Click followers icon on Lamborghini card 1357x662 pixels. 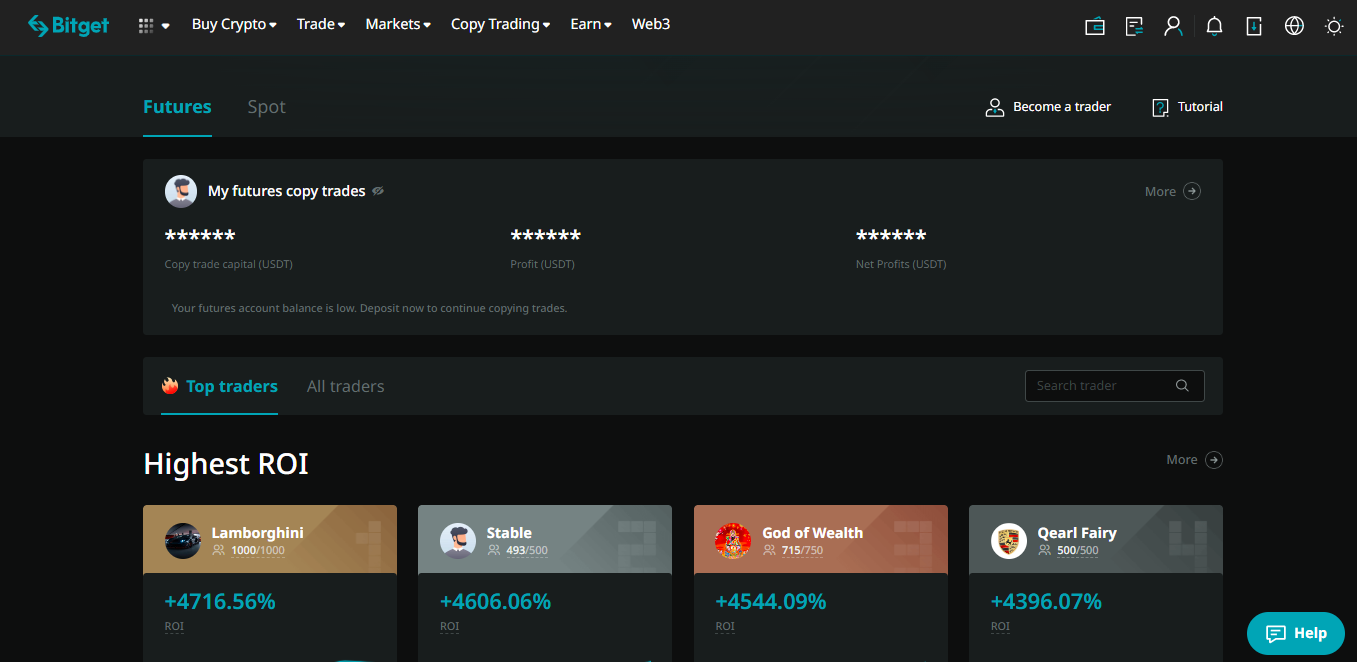click(x=219, y=550)
